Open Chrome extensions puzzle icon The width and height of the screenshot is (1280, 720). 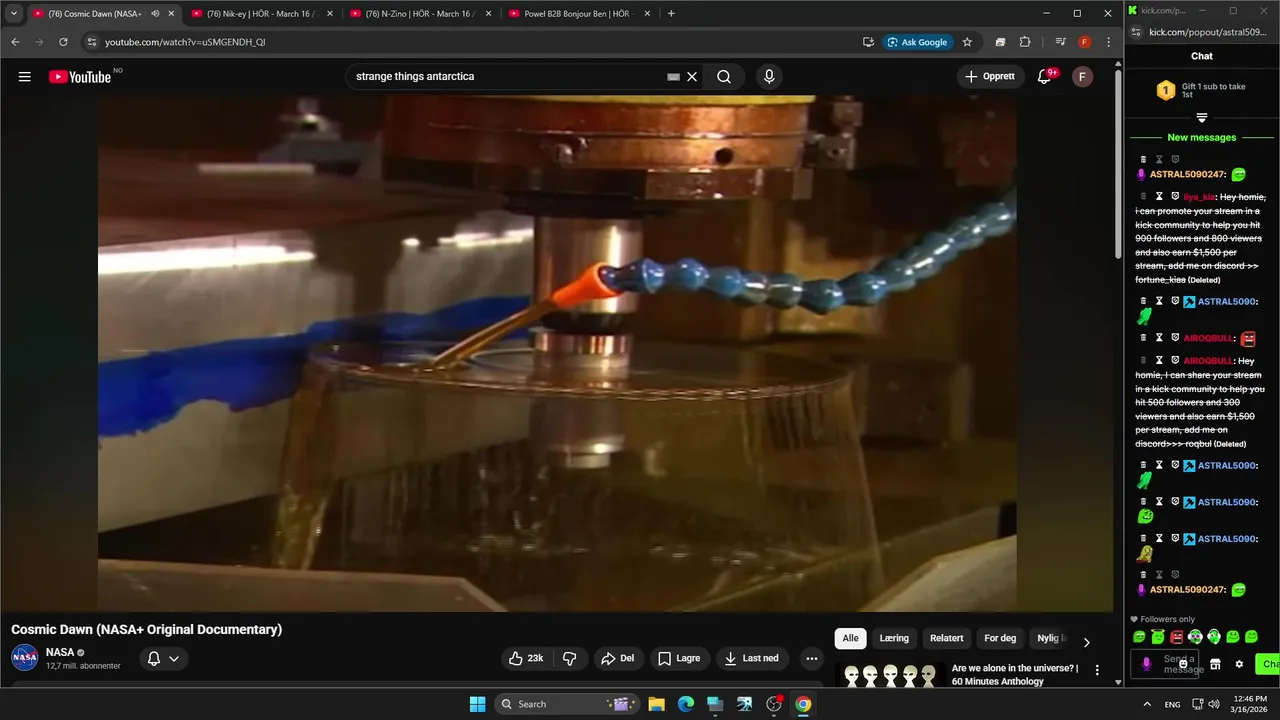1025,42
